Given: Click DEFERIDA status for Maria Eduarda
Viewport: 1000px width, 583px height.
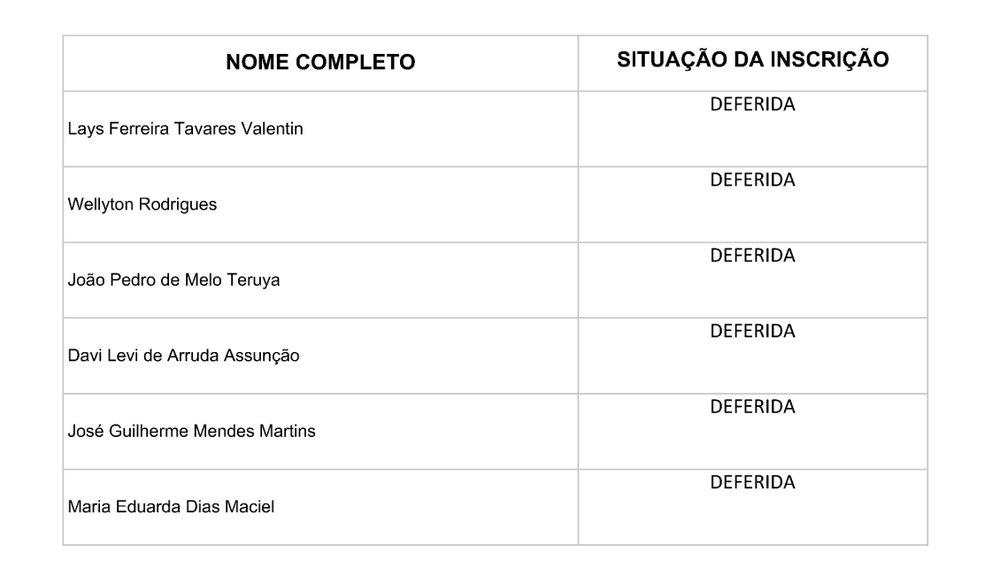Looking at the screenshot, I should coord(753,482).
